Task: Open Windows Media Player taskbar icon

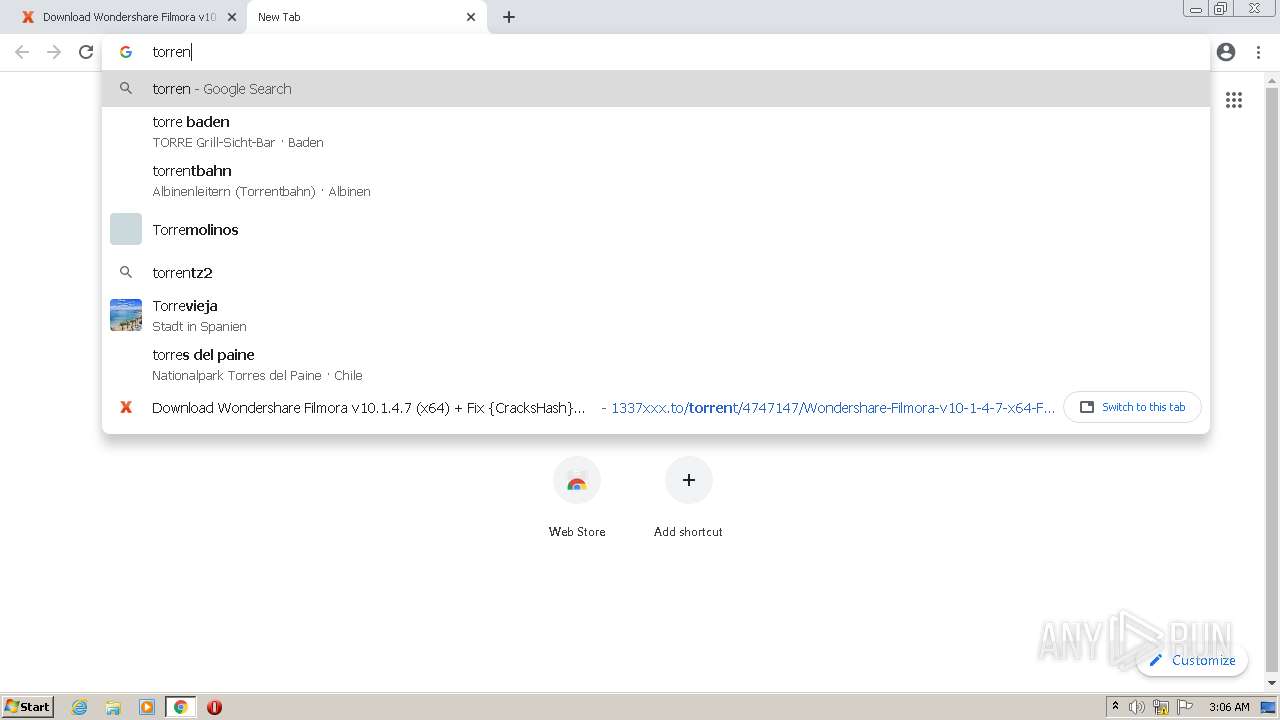Action: [x=147, y=707]
